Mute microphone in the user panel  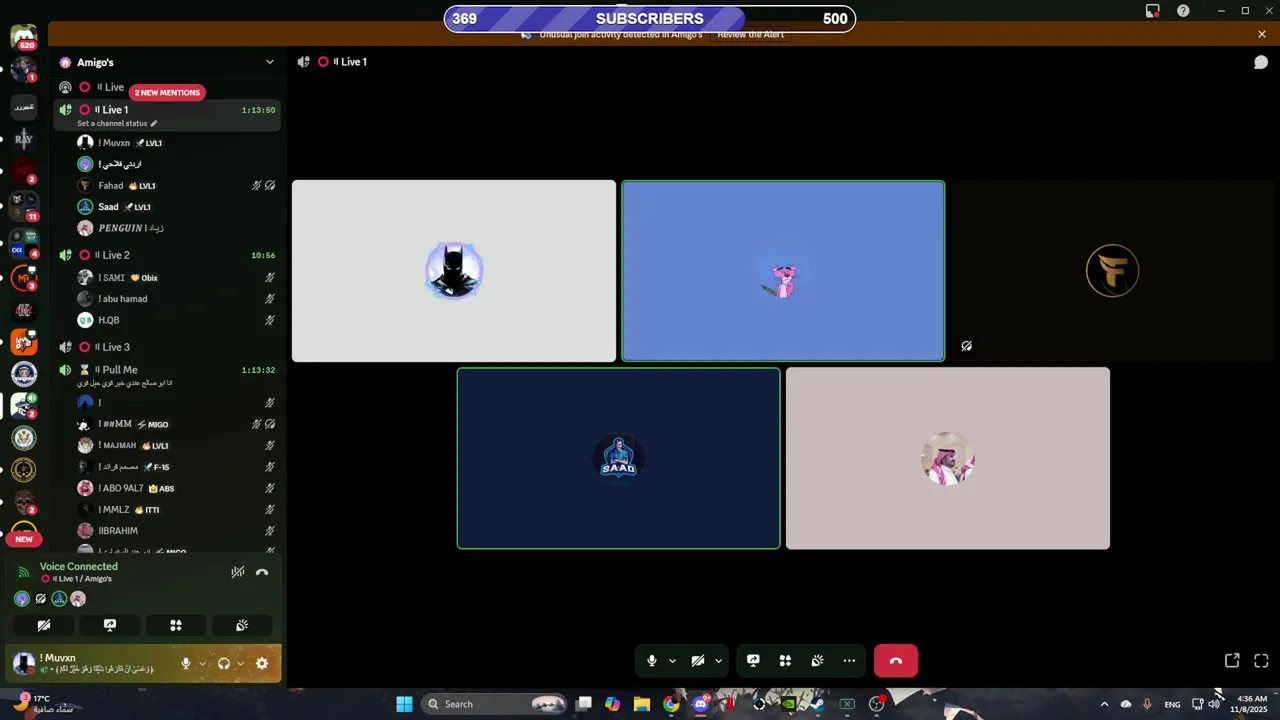(x=186, y=663)
